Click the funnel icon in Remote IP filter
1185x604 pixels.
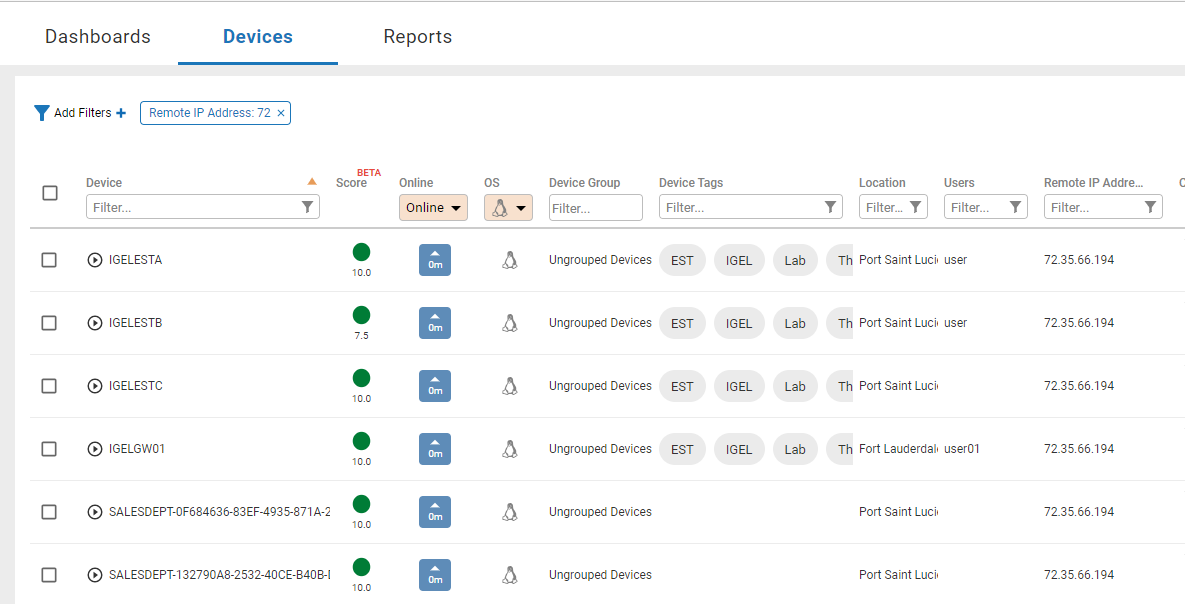(x=1150, y=207)
